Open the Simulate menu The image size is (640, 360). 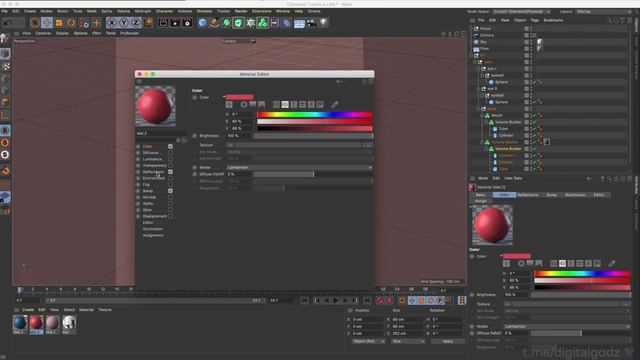click(x=204, y=11)
